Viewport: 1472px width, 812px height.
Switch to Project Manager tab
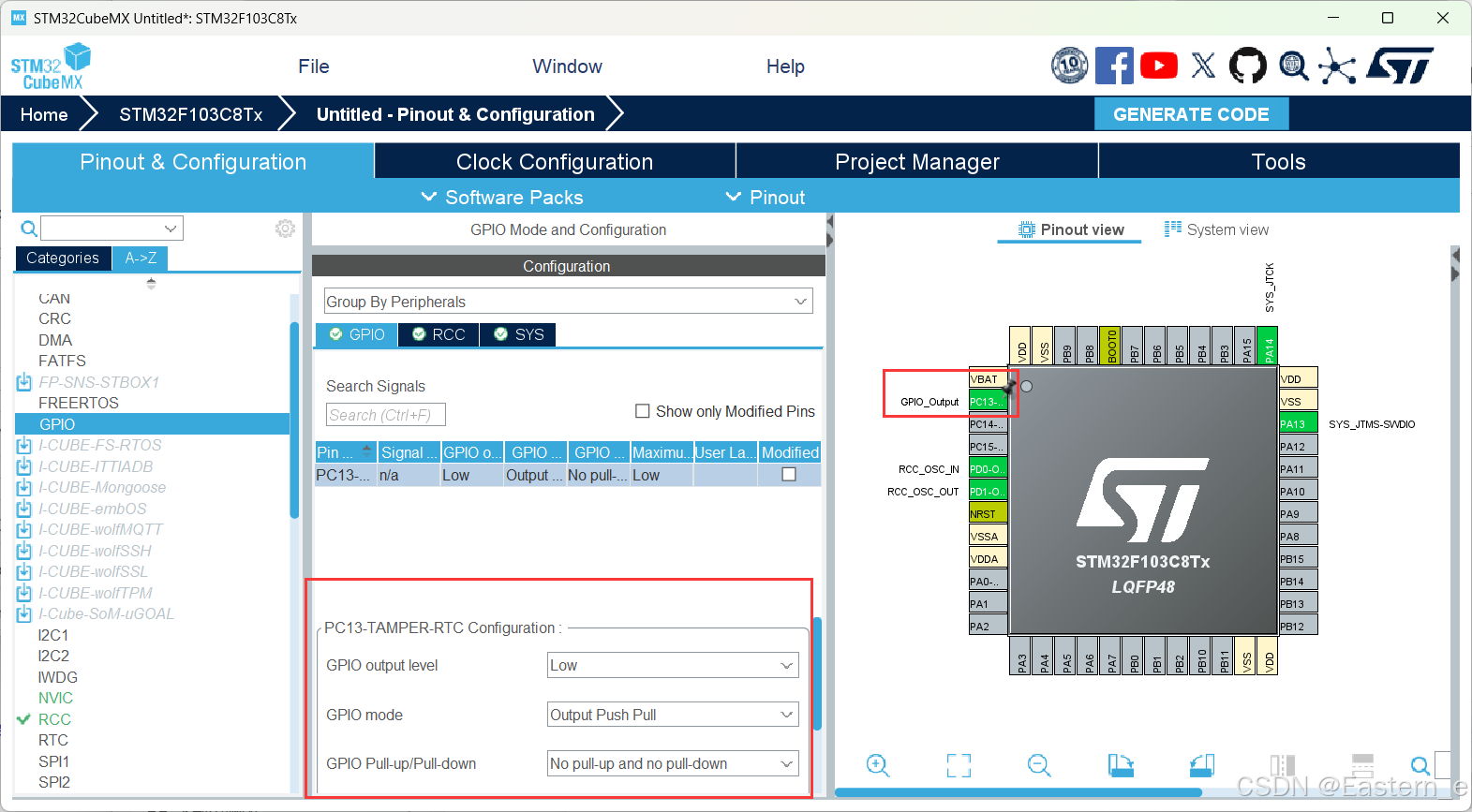point(917,161)
